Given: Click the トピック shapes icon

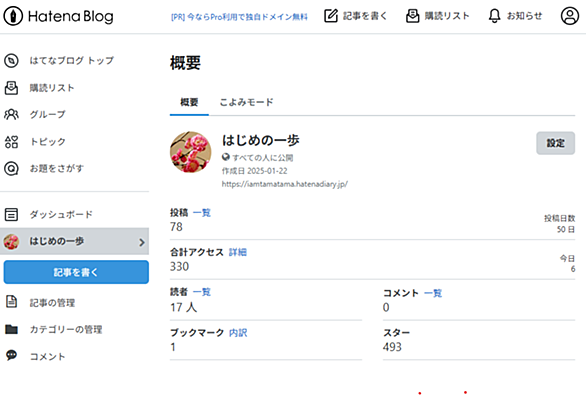Looking at the screenshot, I should coord(11,142).
